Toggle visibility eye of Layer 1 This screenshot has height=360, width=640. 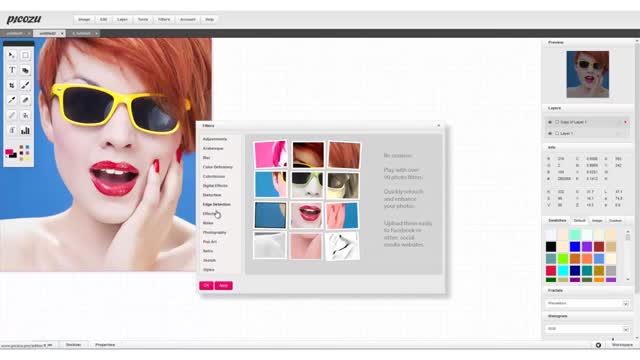click(x=550, y=133)
